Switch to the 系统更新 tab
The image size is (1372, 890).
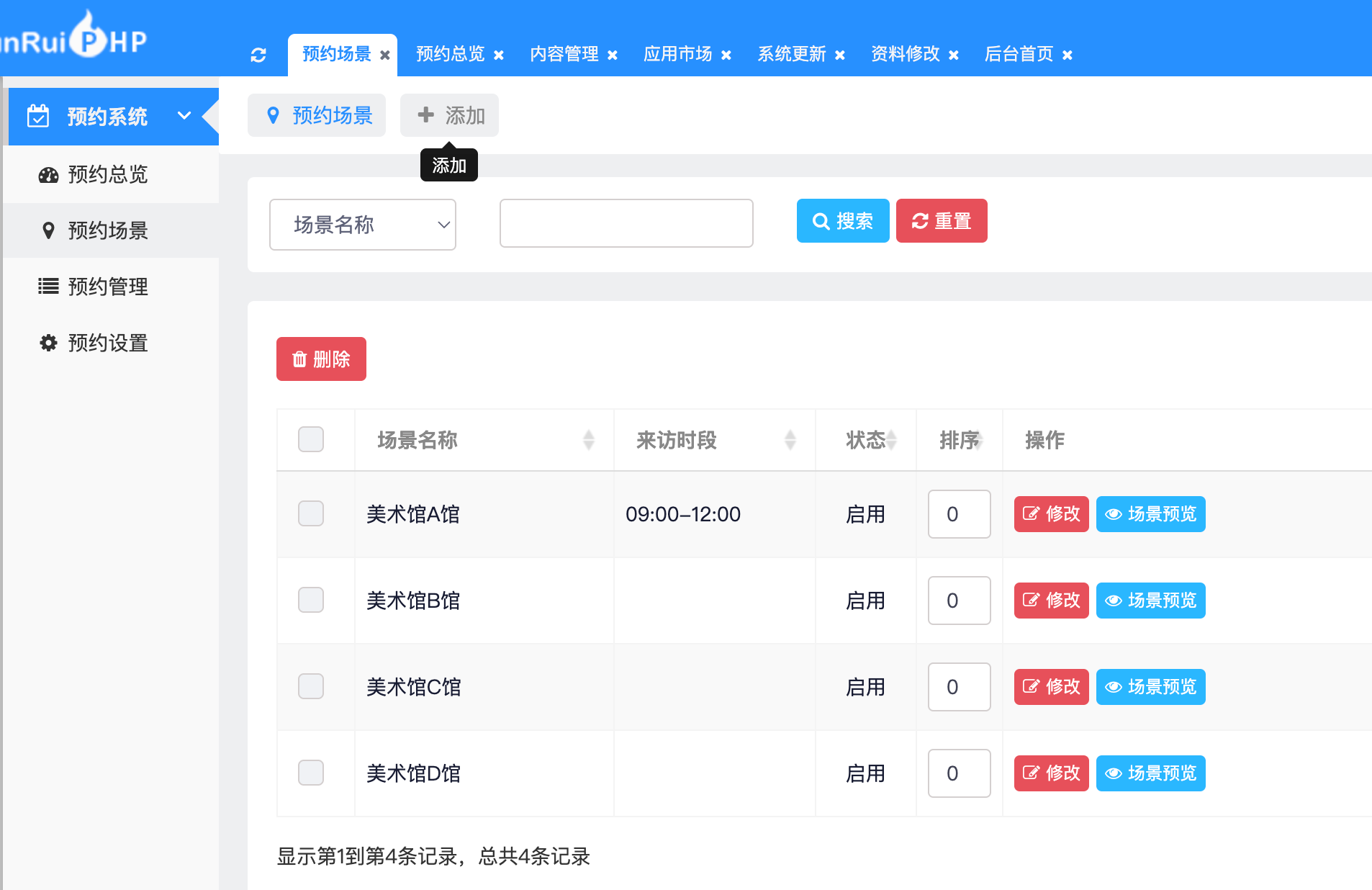click(791, 55)
